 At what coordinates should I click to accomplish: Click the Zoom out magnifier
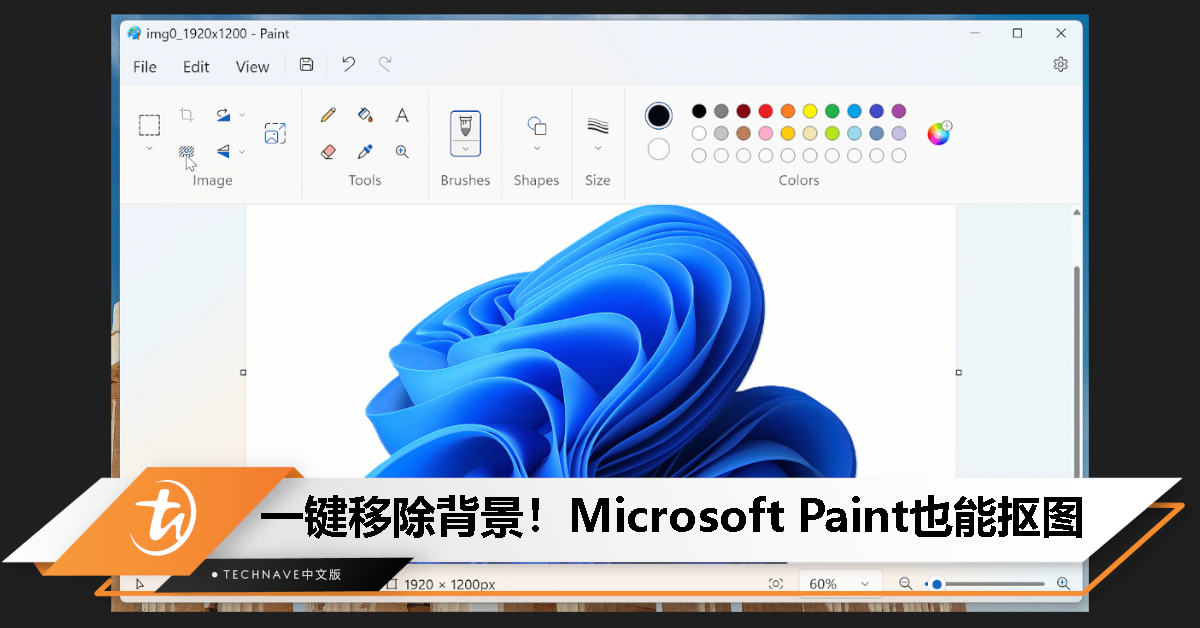click(x=905, y=584)
